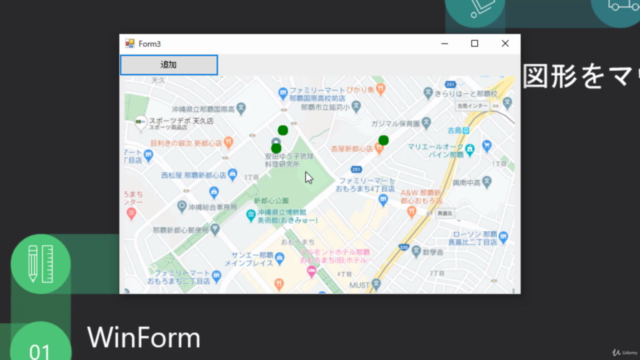Close the Form3 window
Image resolution: width=640 pixels, height=360 pixels.
click(505, 43)
